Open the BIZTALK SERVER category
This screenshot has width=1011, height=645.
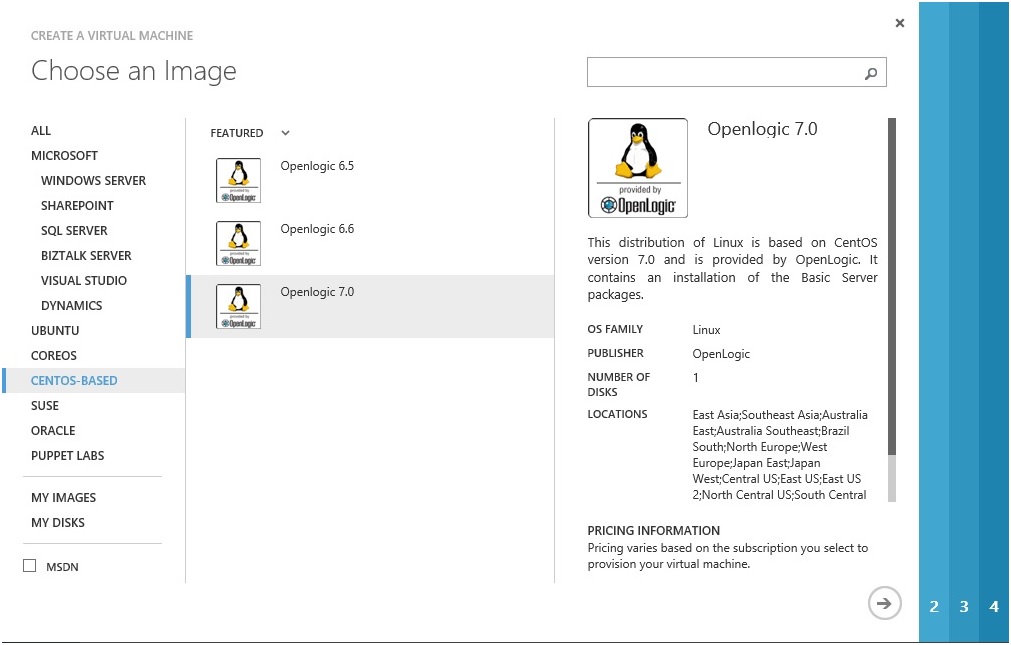(x=86, y=256)
